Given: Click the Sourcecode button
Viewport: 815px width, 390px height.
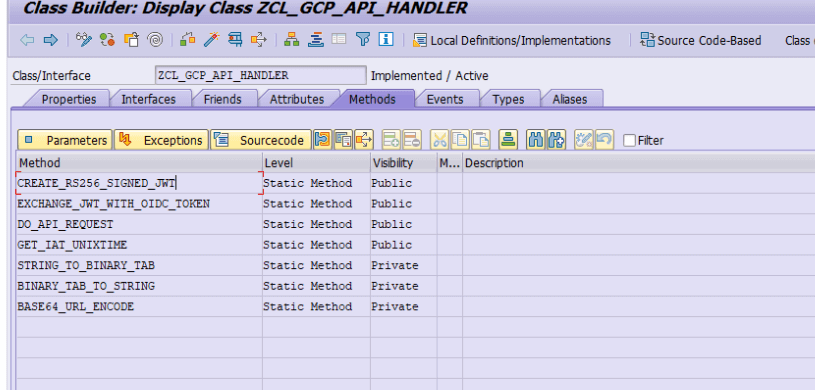Looking at the screenshot, I should [261, 140].
